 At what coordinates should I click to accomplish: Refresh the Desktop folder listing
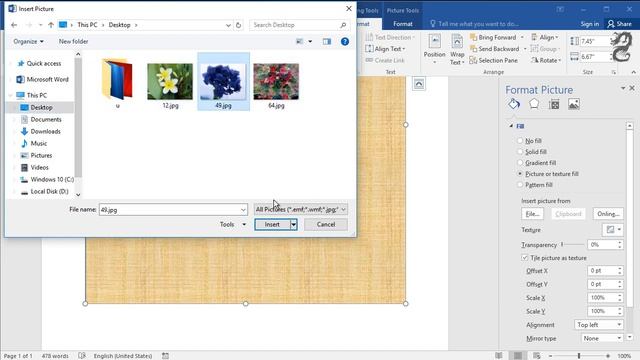pos(238,25)
